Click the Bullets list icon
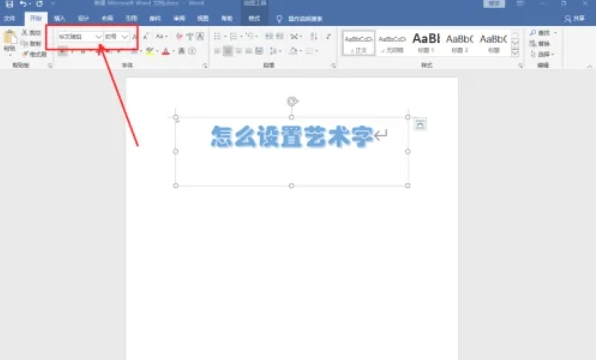 pyautogui.click(x=217, y=37)
